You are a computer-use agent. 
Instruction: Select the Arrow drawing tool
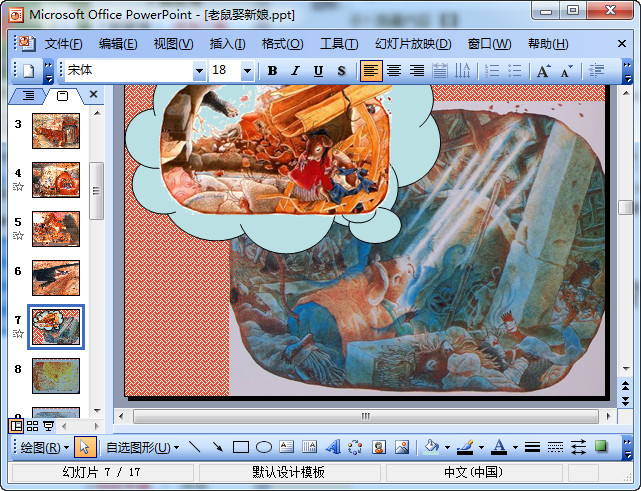click(x=218, y=447)
